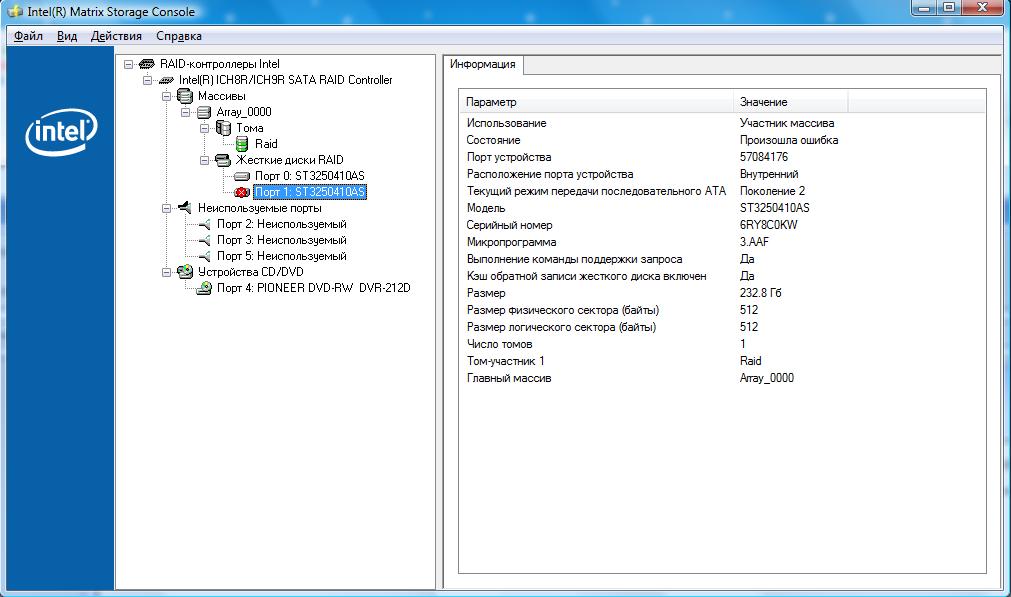Click the Состояние parameter row
The image size is (1011, 597).
722,140
